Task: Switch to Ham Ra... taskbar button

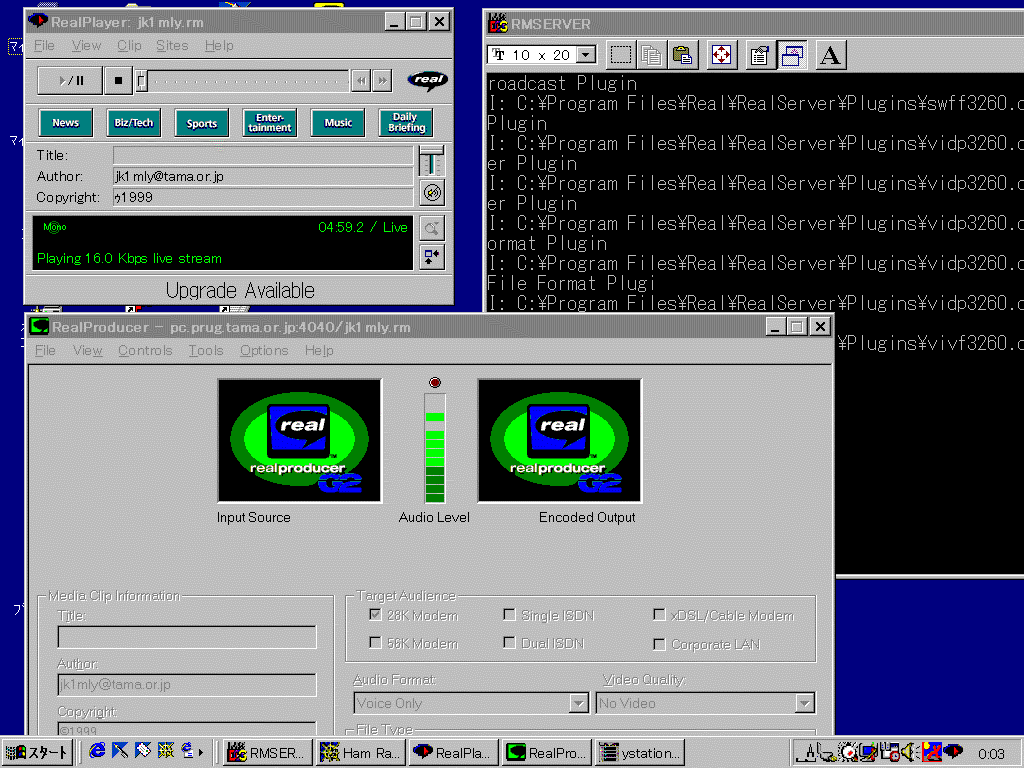Action: [361, 752]
